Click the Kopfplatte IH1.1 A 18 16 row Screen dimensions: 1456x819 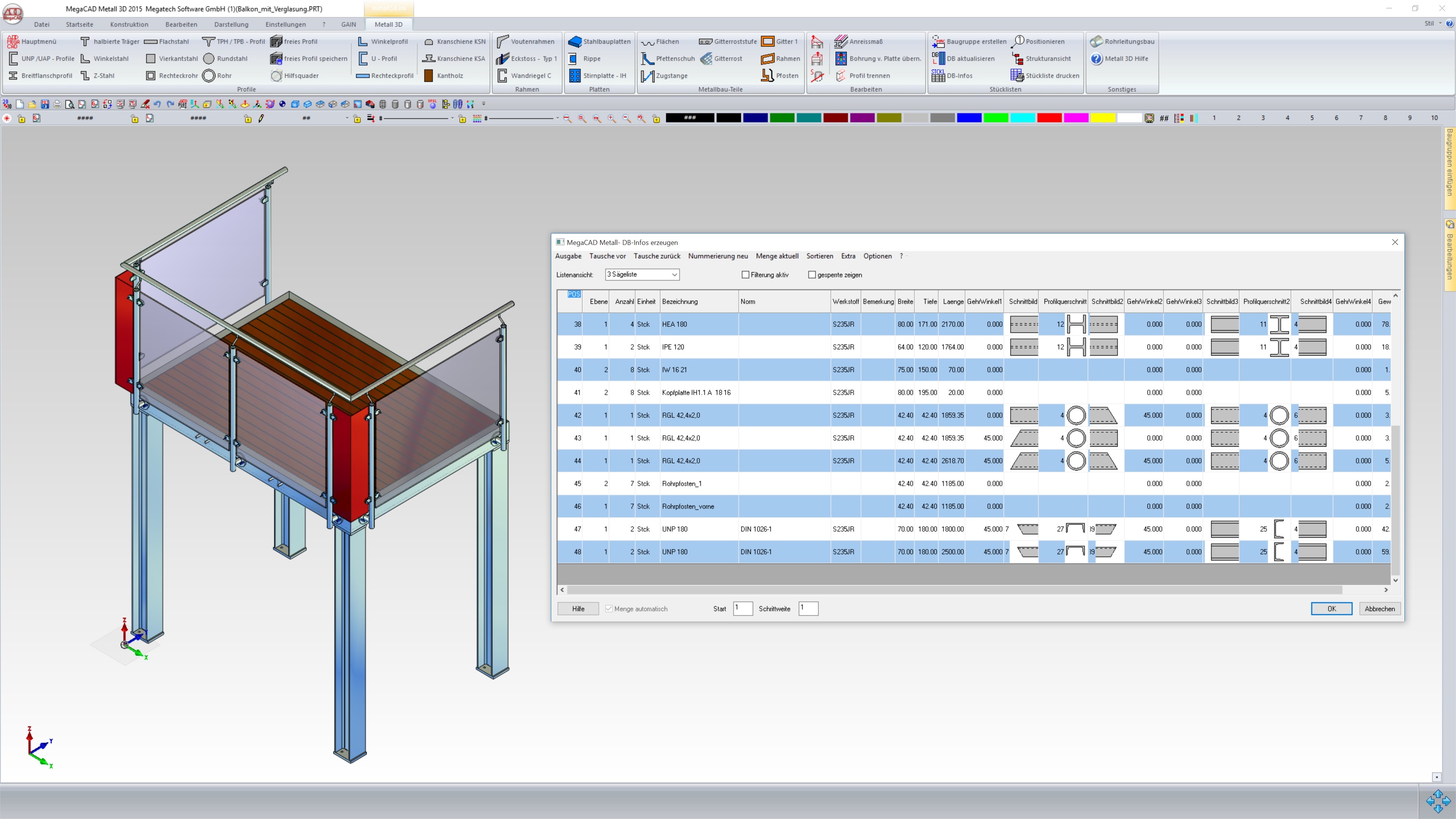pyautogui.click(x=973, y=392)
